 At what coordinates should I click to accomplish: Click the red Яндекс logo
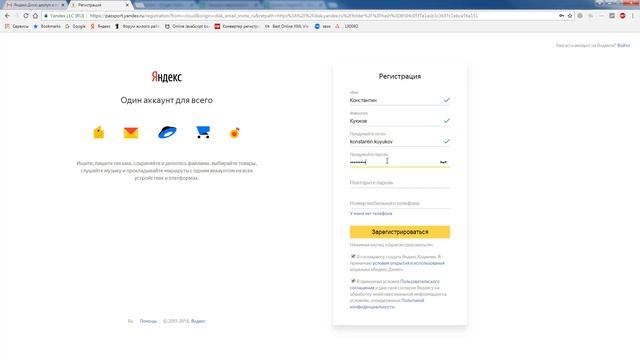pyautogui.click(x=167, y=76)
